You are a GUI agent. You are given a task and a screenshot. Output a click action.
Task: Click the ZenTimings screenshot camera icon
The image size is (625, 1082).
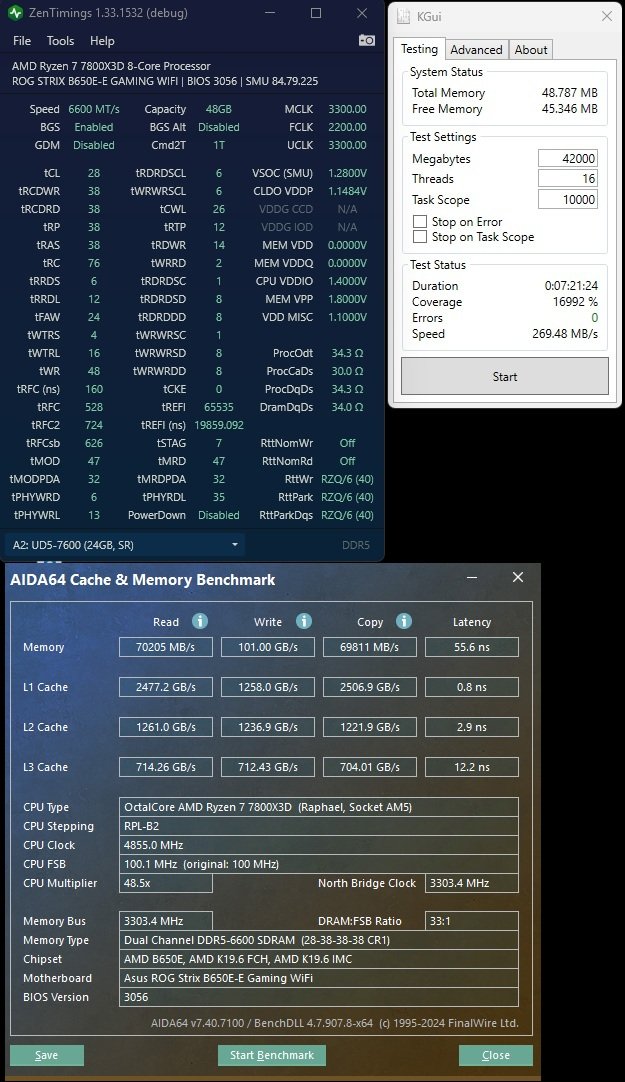pyautogui.click(x=367, y=41)
